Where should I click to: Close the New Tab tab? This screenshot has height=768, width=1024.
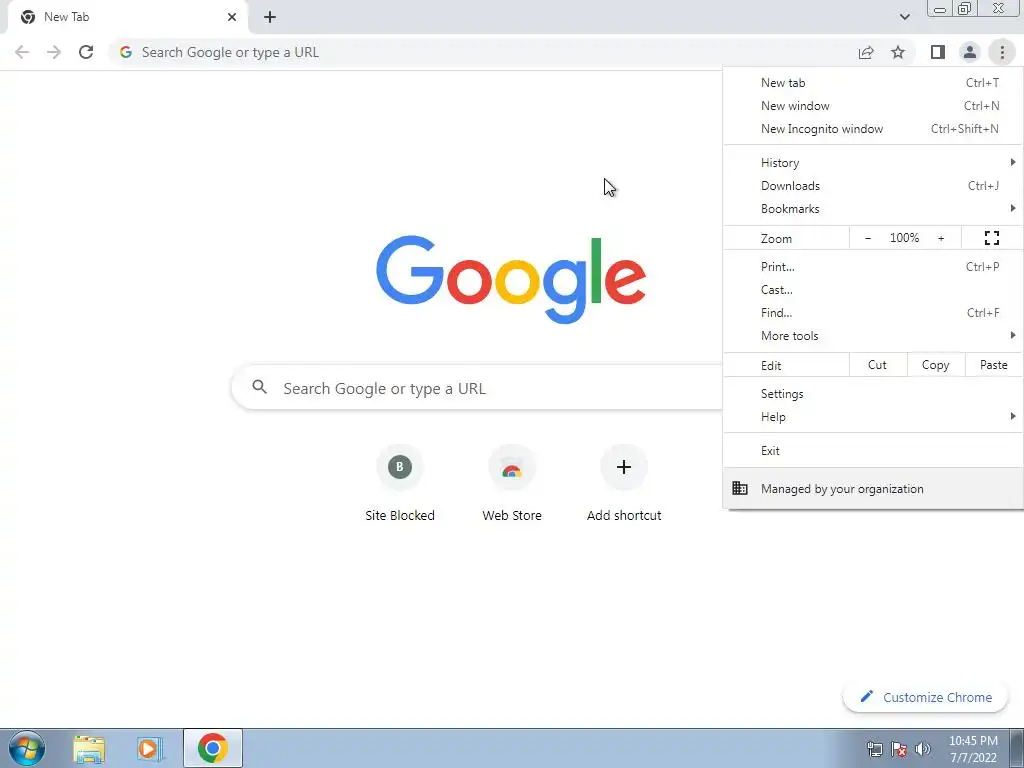click(x=232, y=17)
